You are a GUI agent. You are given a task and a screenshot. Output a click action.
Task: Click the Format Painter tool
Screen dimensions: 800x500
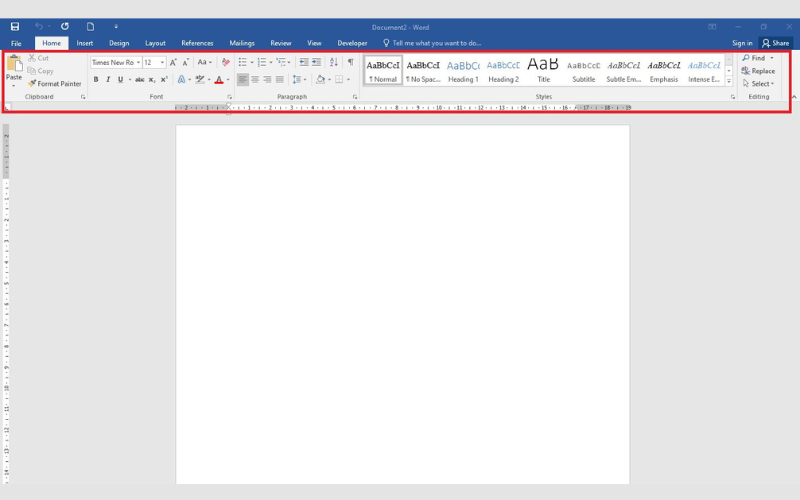(x=55, y=84)
